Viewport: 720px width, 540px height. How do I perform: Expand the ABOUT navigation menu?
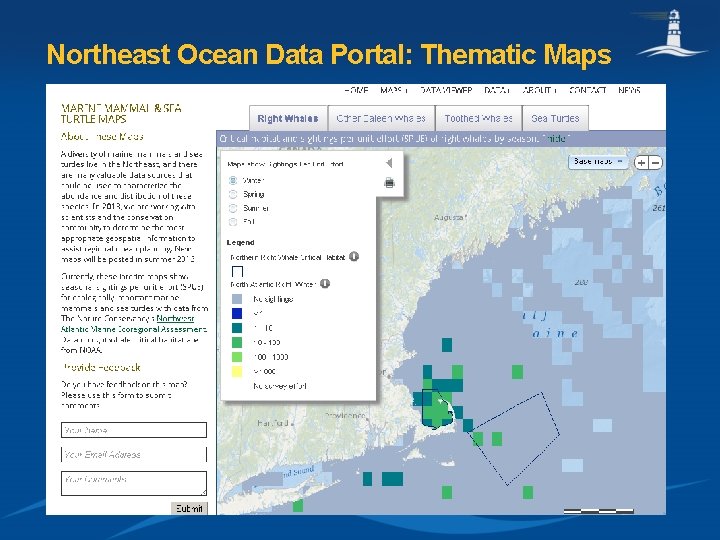click(x=540, y=90)
